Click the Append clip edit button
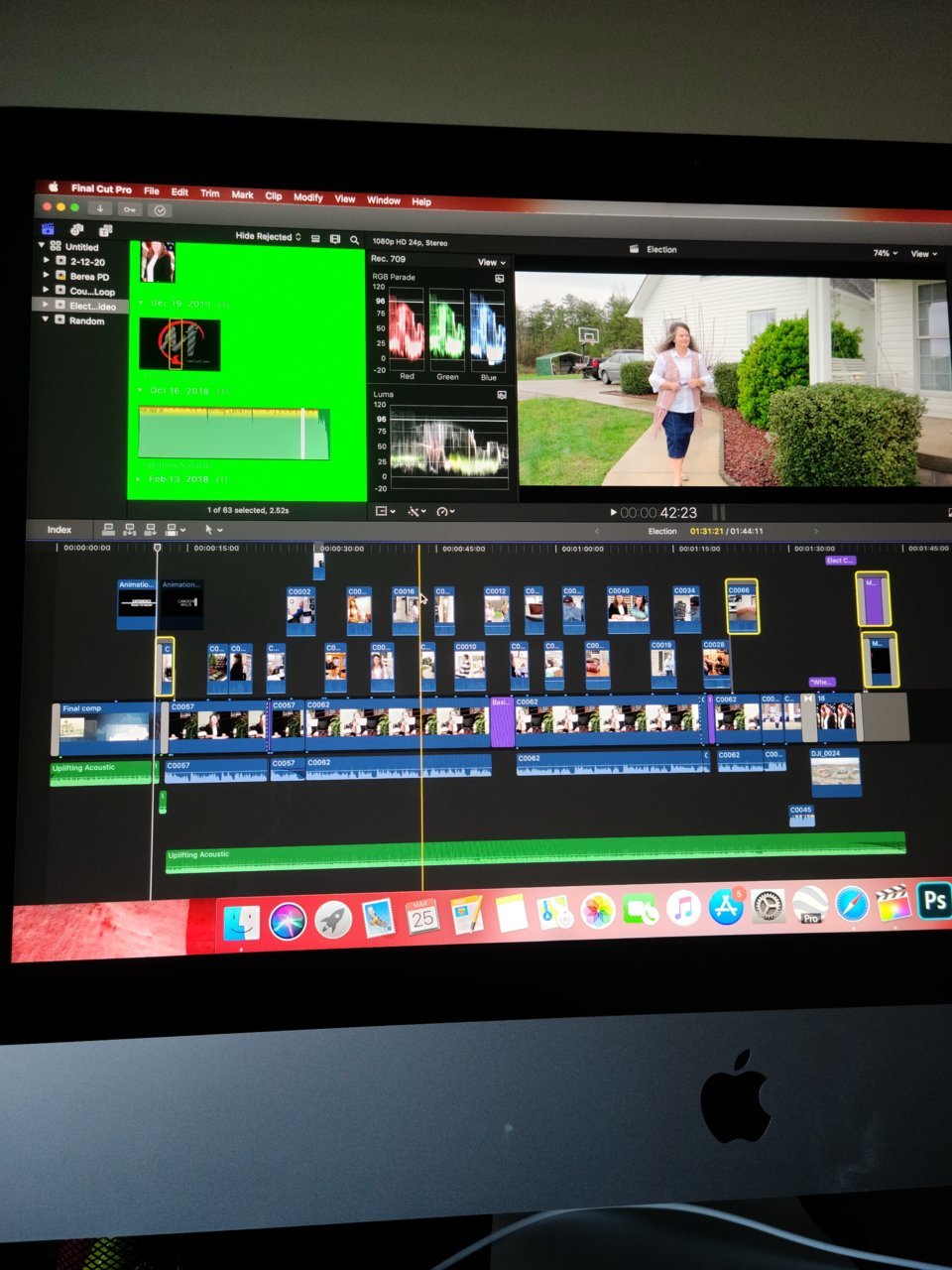The width and height of the screenshot is (952, 1270). point(151,530)
